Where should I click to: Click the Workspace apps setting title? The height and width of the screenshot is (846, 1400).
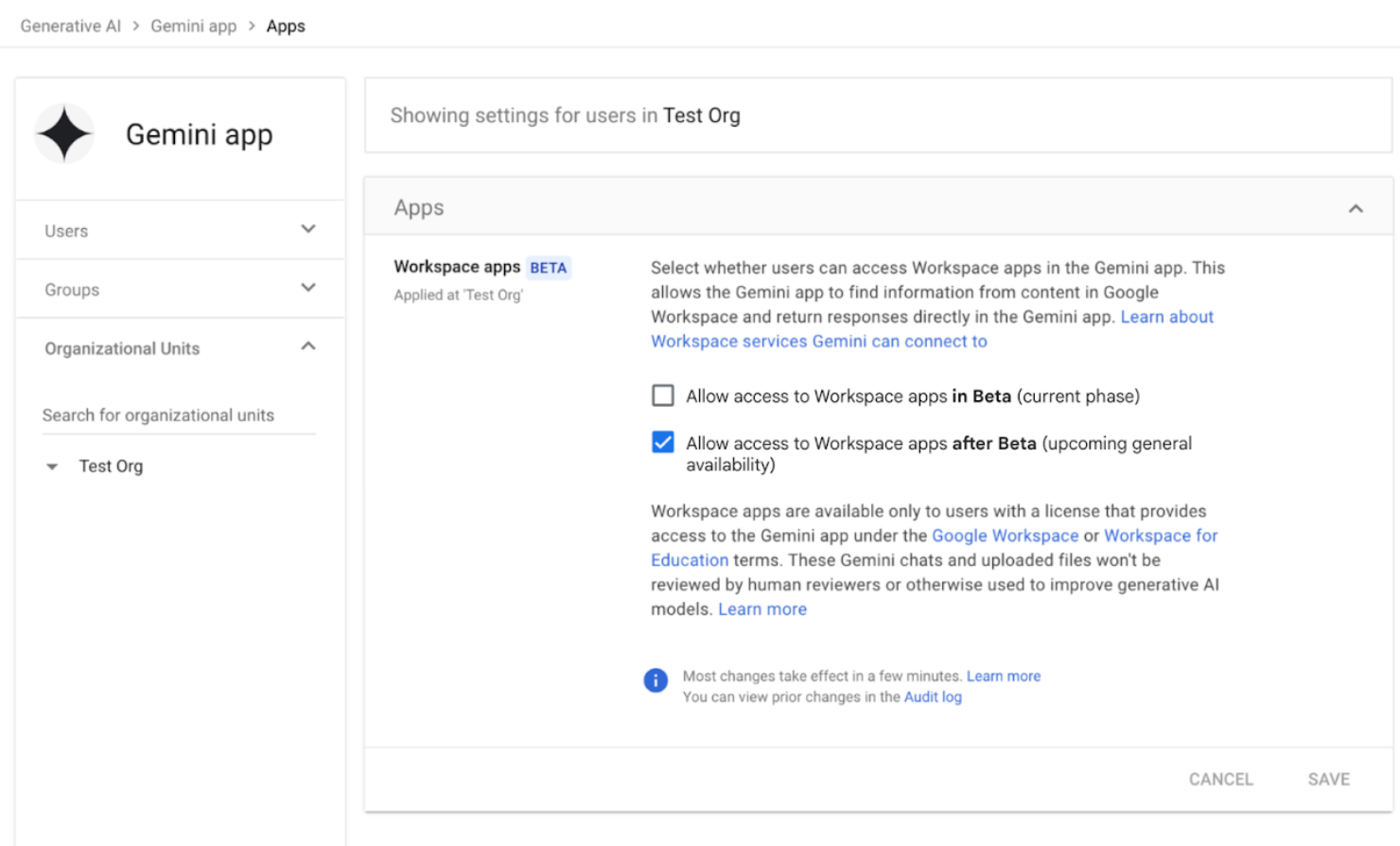pos(457,267)
